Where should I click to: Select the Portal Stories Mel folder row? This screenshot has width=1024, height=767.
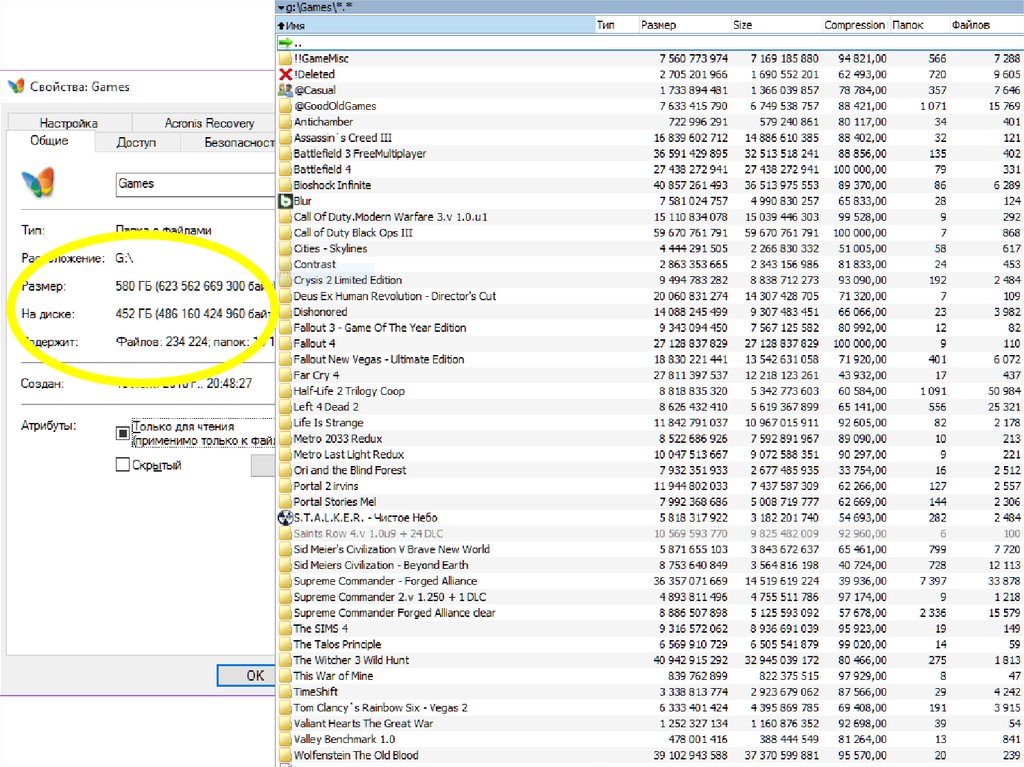click(334, 502)
